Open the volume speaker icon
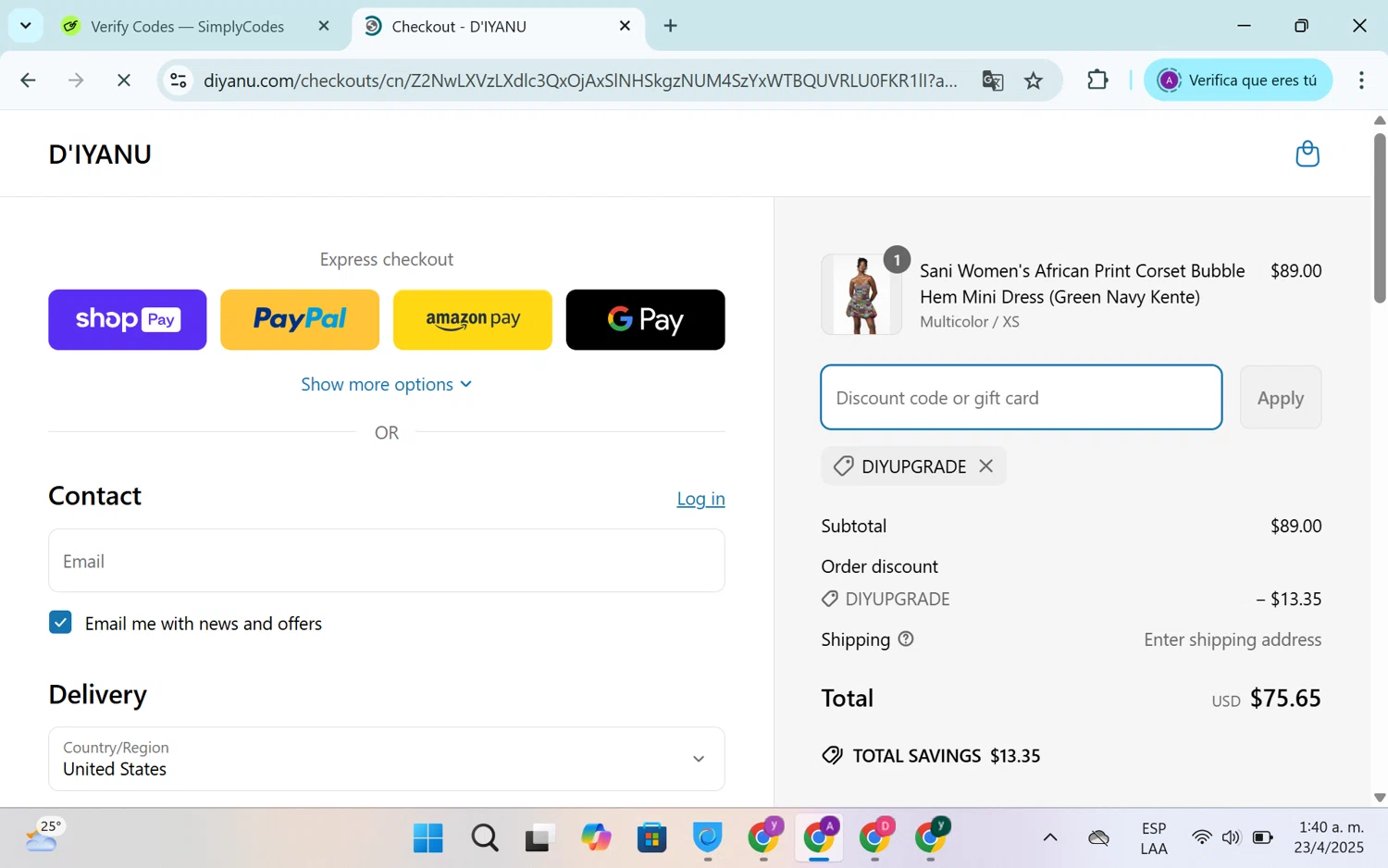The image size is (1388, 868). 1231,837
